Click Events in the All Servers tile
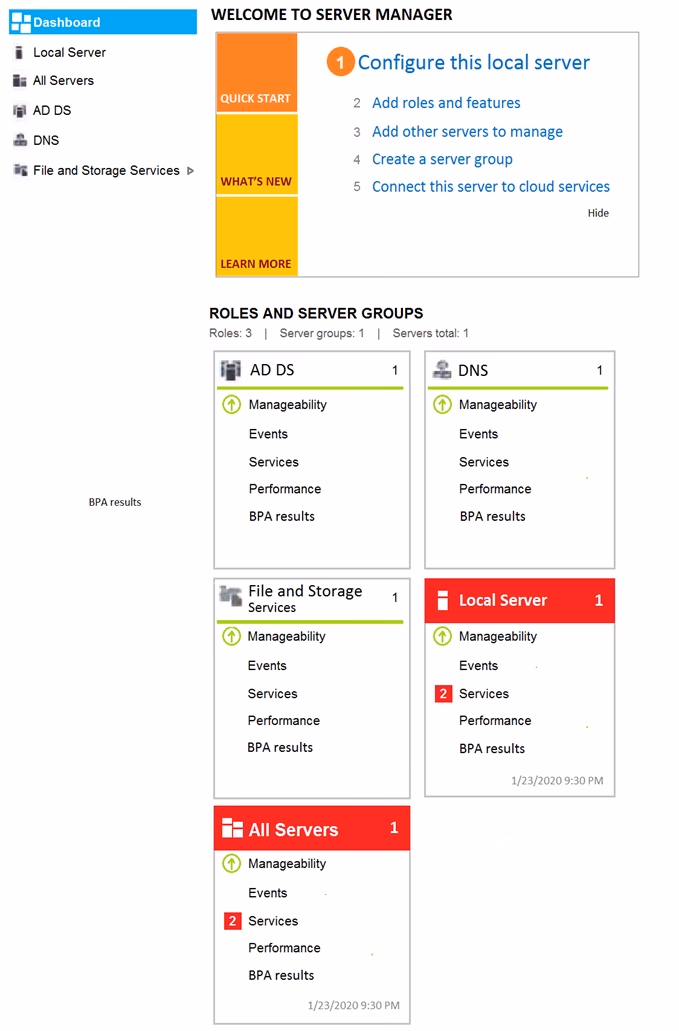Screen dimensions: 679x1031 (268, 893)
